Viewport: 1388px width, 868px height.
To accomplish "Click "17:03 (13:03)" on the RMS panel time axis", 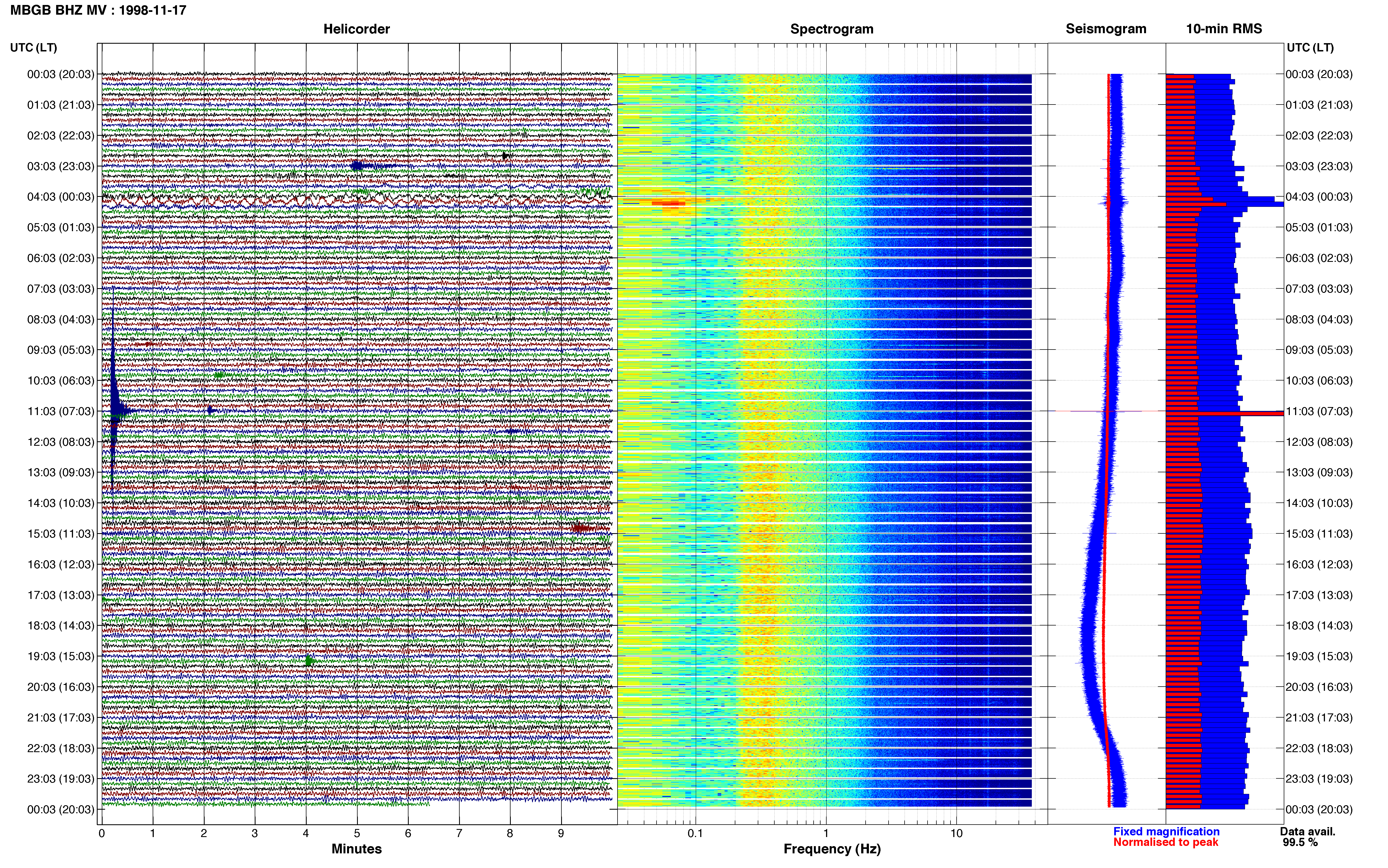I will coord(1319,595).
